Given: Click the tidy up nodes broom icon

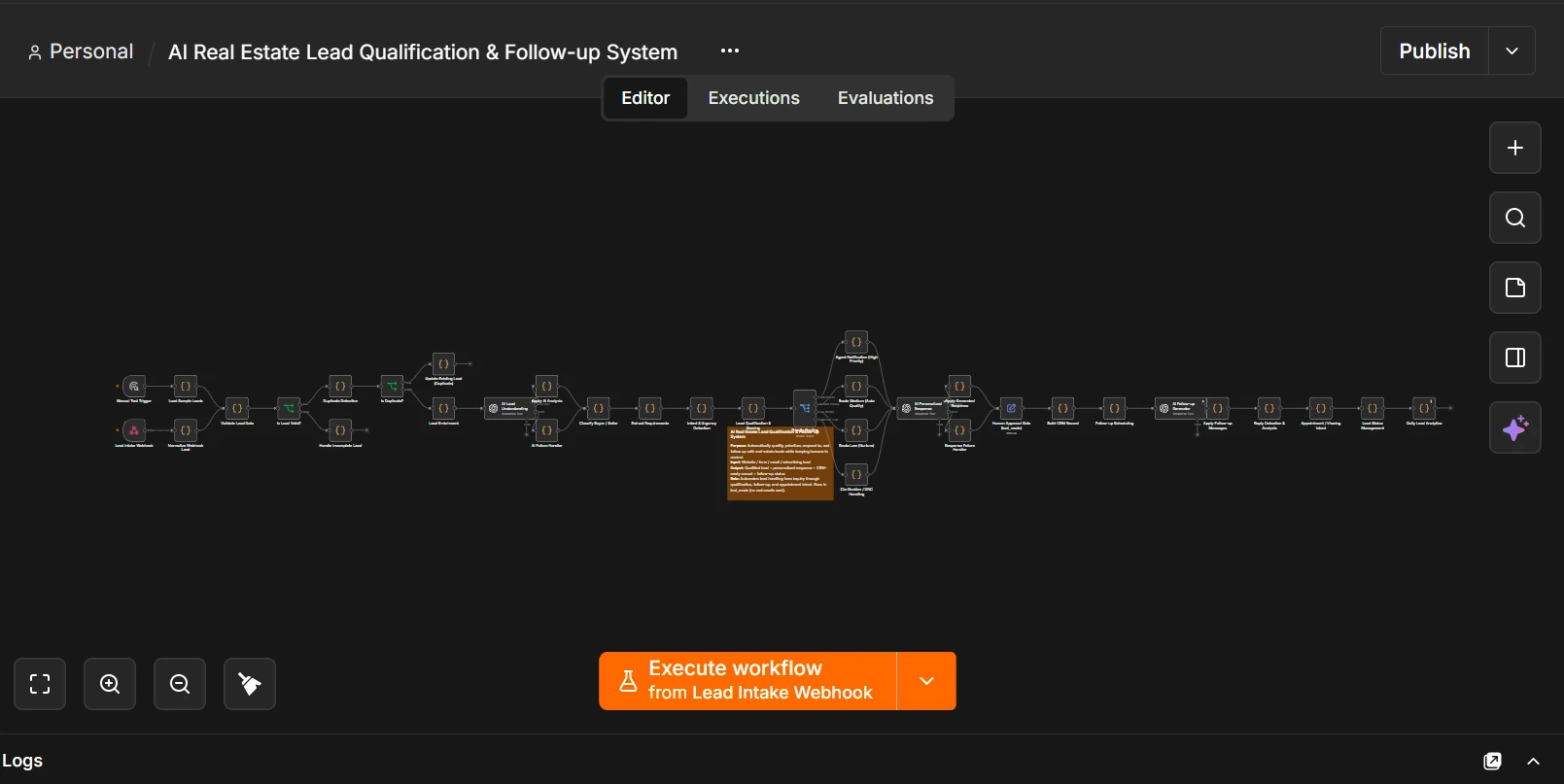Looking at the screenshot, I should [250, 684].
